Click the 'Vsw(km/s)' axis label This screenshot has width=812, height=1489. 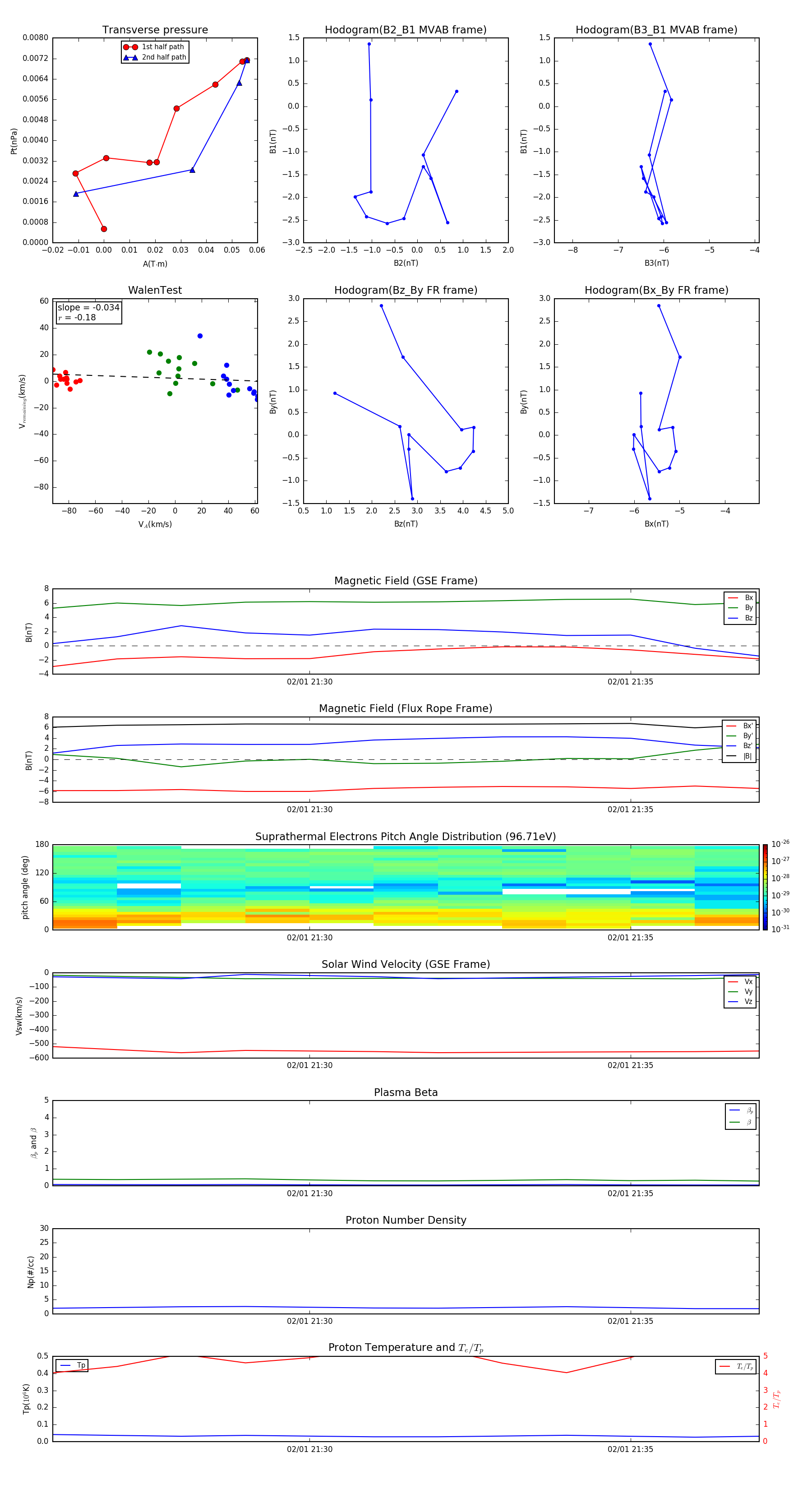point(19,1016)
